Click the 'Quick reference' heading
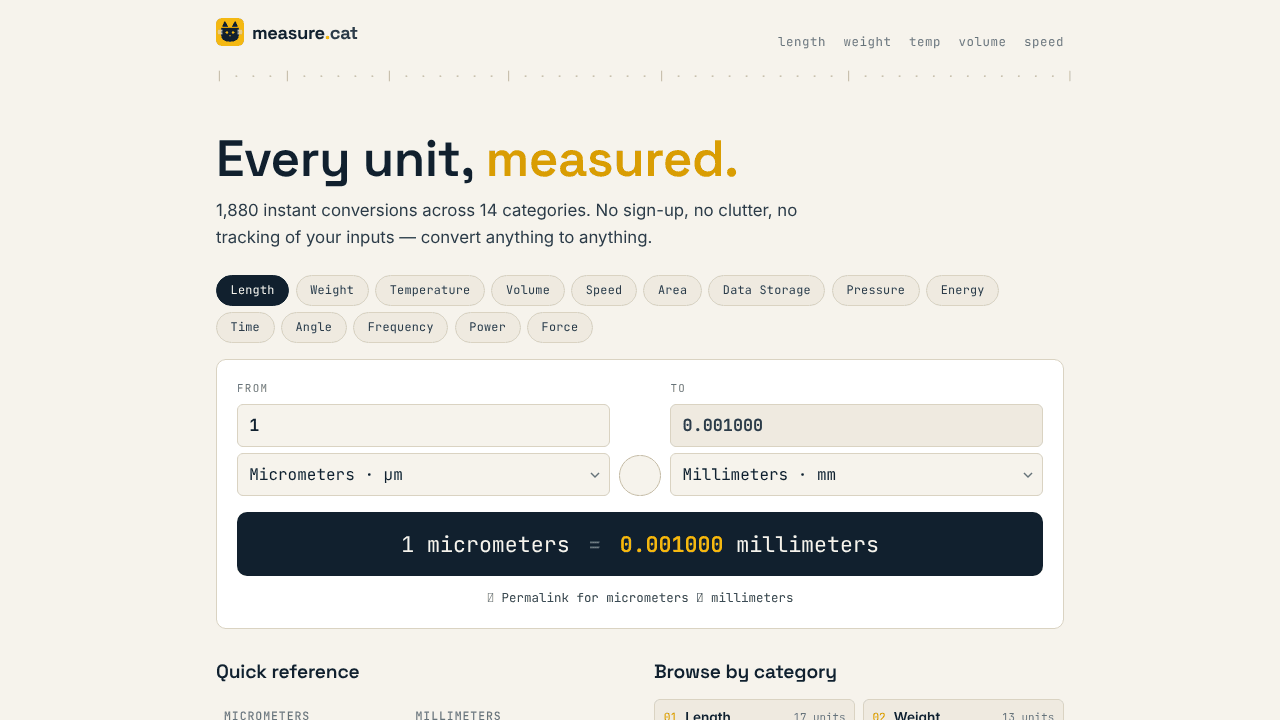The image size is (1280, 720). (288, 672)
